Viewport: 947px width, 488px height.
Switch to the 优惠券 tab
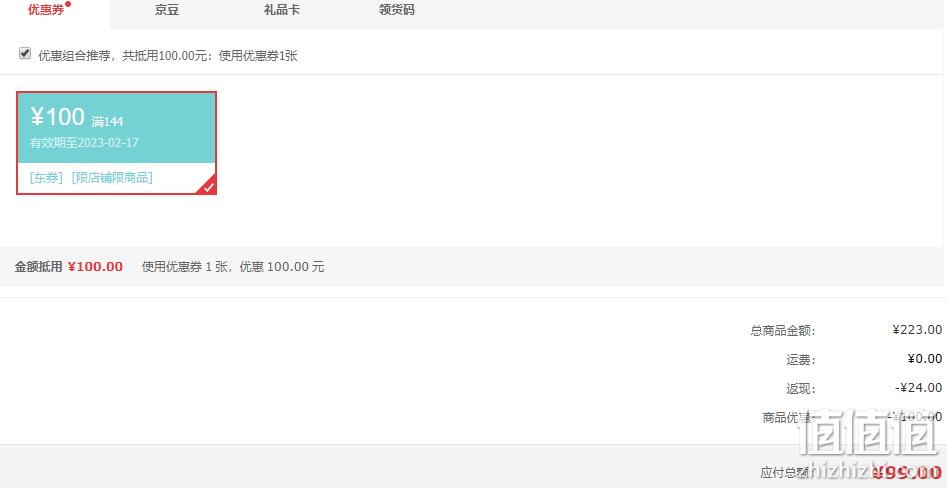click(46, 10)
